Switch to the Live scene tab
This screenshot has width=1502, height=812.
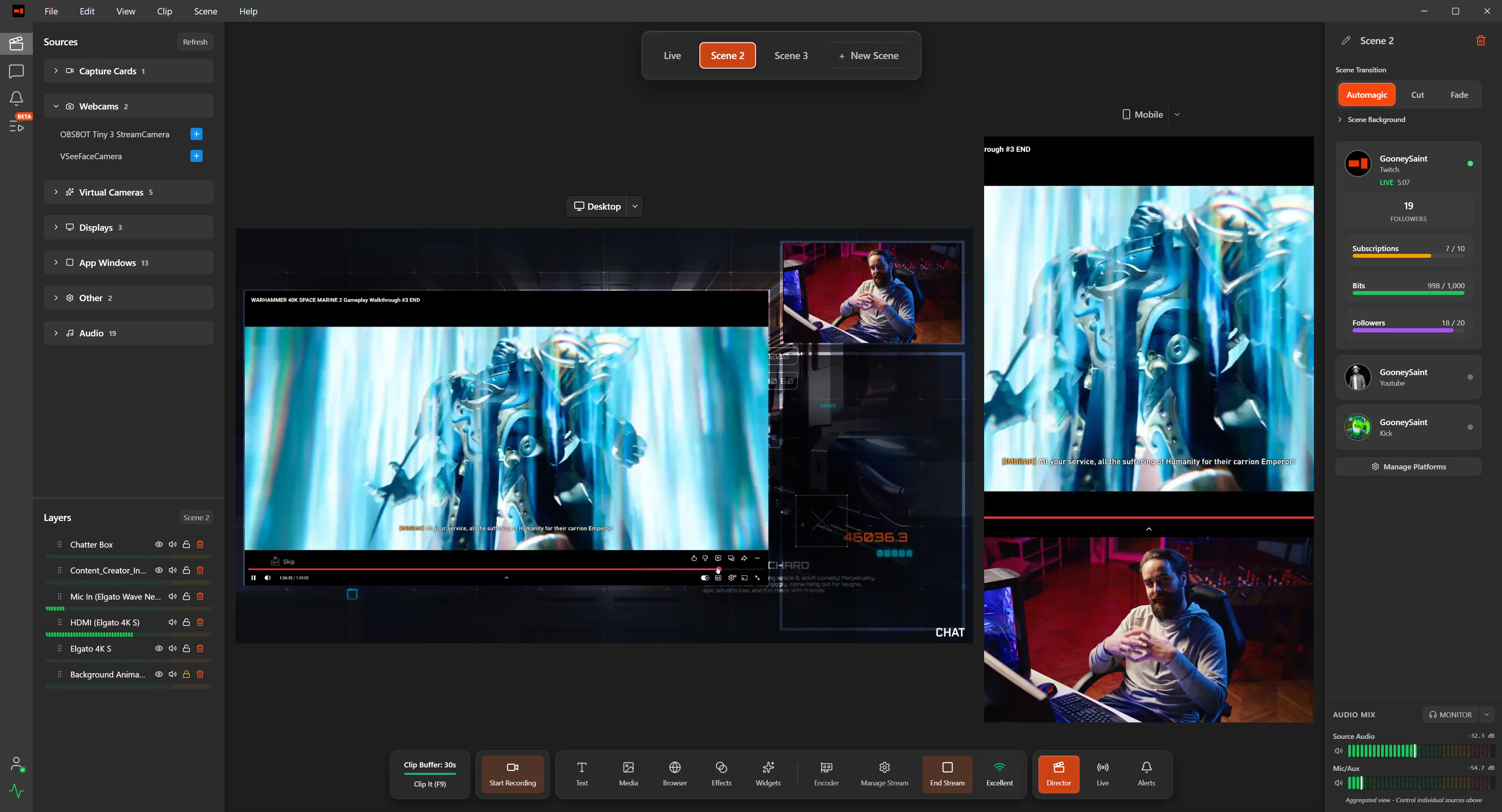[x=672, y=56]
